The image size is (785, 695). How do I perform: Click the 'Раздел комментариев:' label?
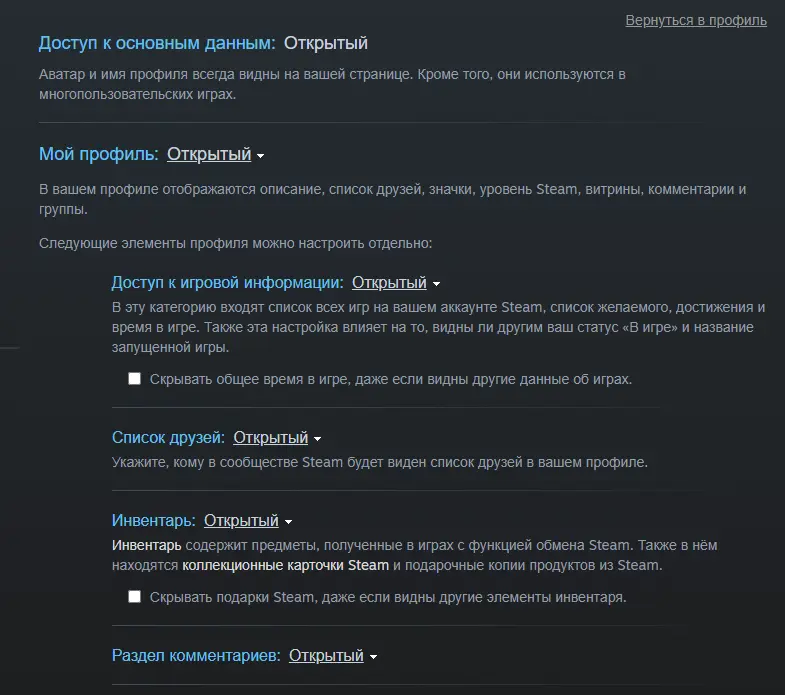pyautogui.click(x=196, y=655)
